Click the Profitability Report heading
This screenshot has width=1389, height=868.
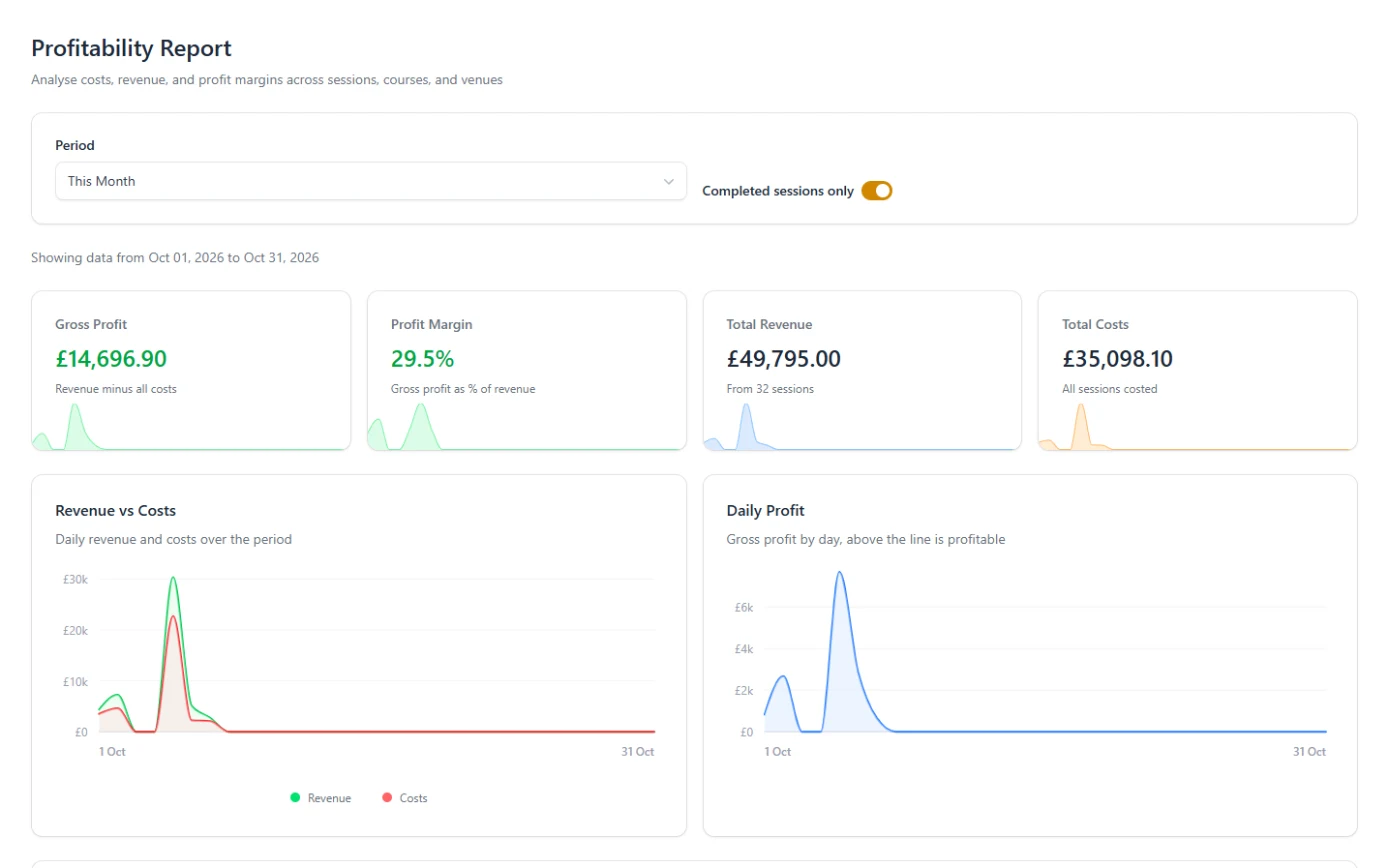(131, 48)
